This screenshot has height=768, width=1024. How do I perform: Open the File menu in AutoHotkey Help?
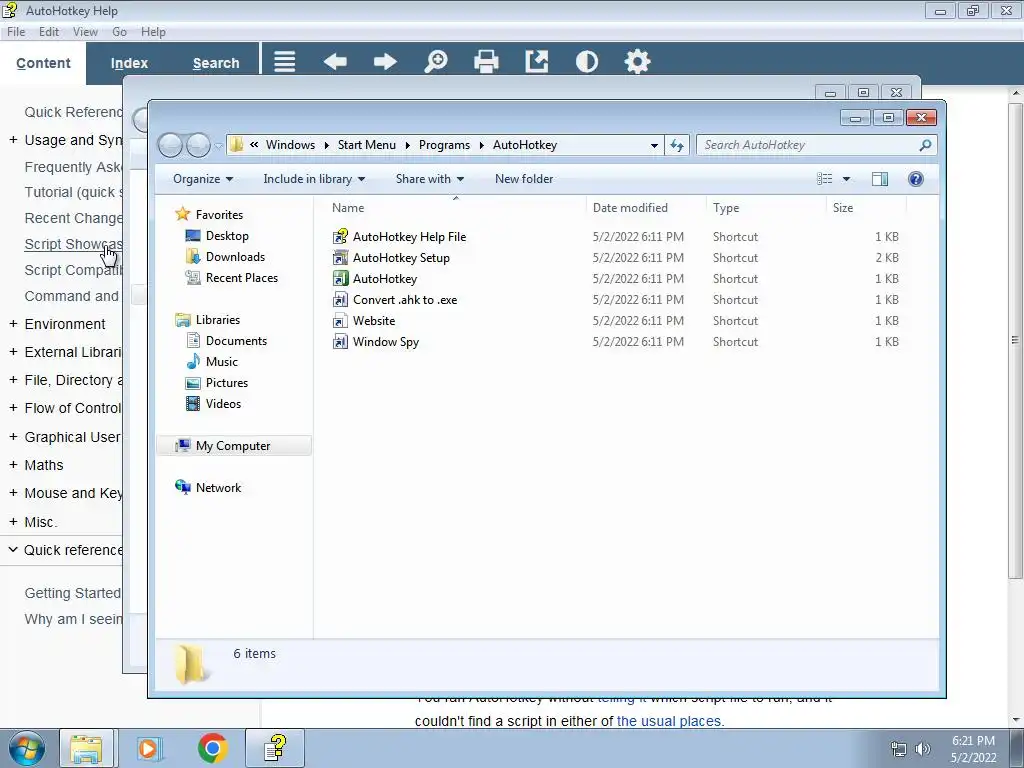16,32
